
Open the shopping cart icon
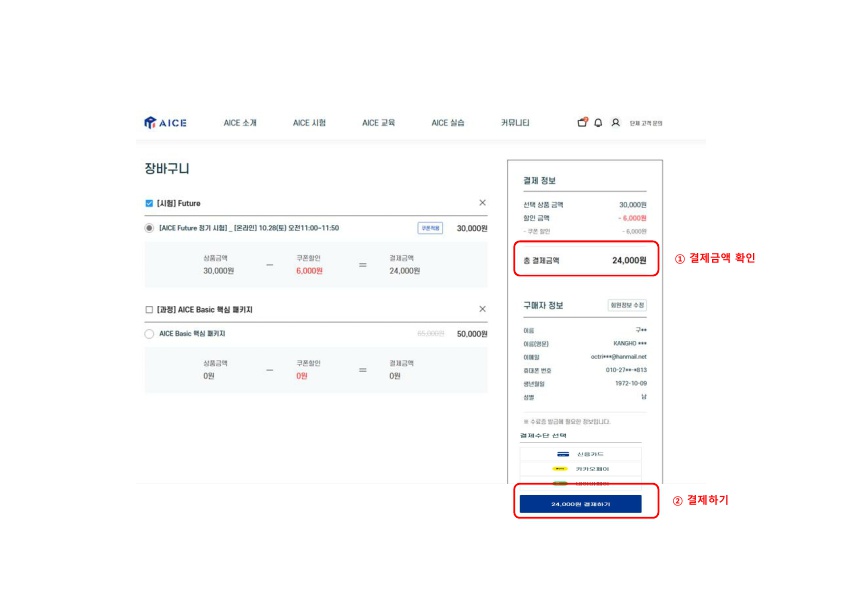(582, 123)
